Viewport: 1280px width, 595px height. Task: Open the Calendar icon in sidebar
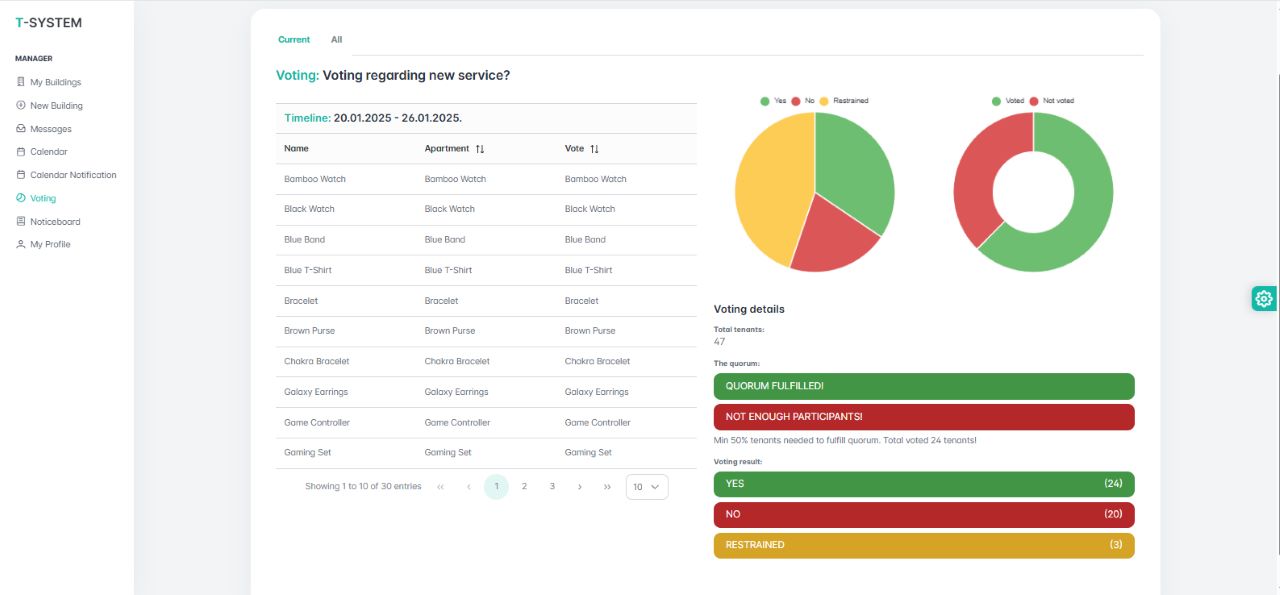coord(20,151)
